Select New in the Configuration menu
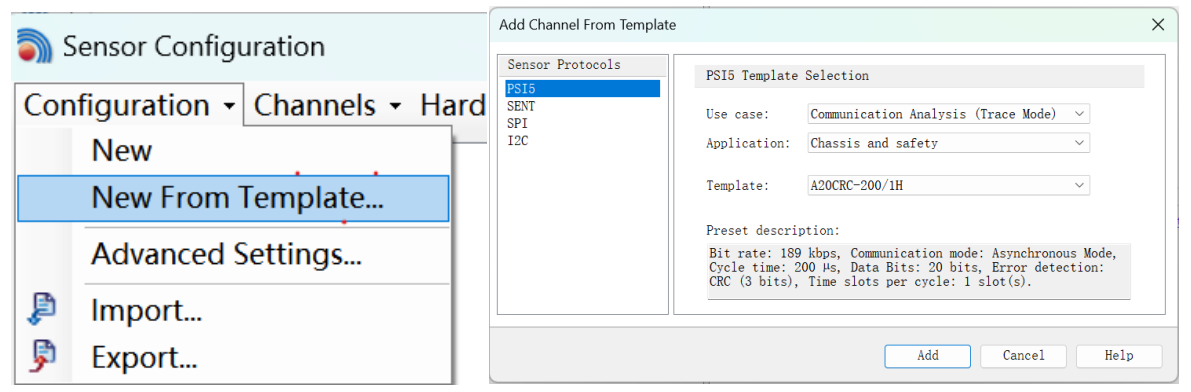This screenshot has width=1191, height=392. (122, 150)
